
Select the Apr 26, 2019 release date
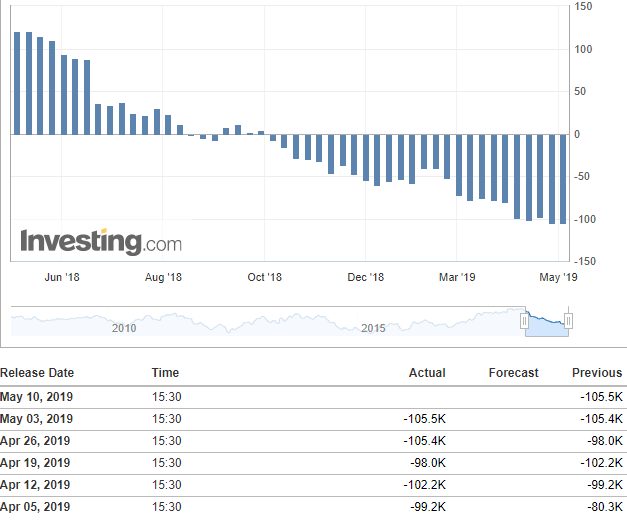pyautogui.click(x=35, y=441)
